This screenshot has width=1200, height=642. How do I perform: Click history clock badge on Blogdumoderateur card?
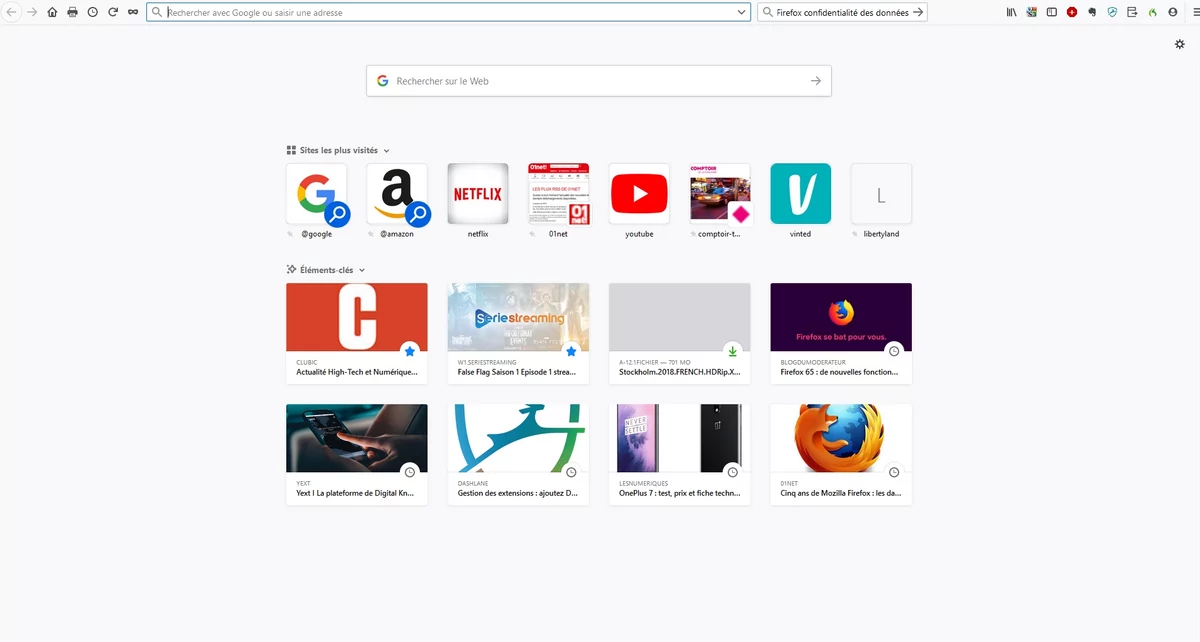pyautogui.click(x=894, y=351)
